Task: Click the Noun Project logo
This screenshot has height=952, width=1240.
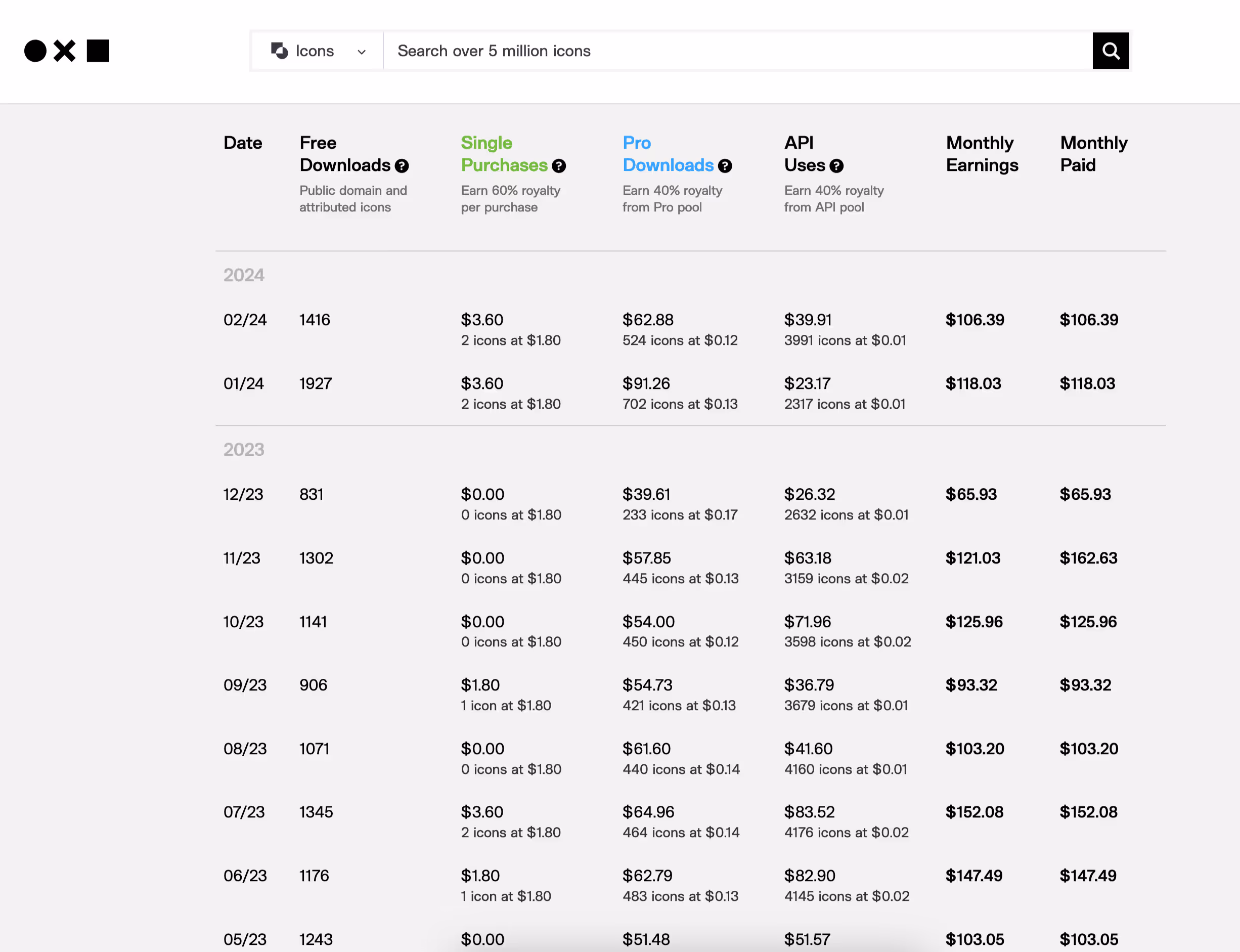Action: pyautogui.click(x=66, y=51)
